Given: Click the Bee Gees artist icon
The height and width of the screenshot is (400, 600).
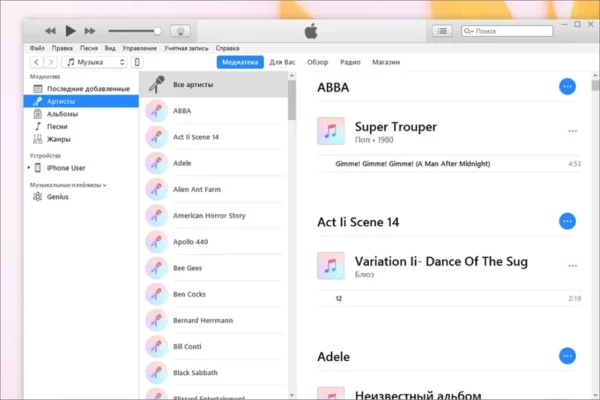Looking at the screenshot, I should (157, 268).
